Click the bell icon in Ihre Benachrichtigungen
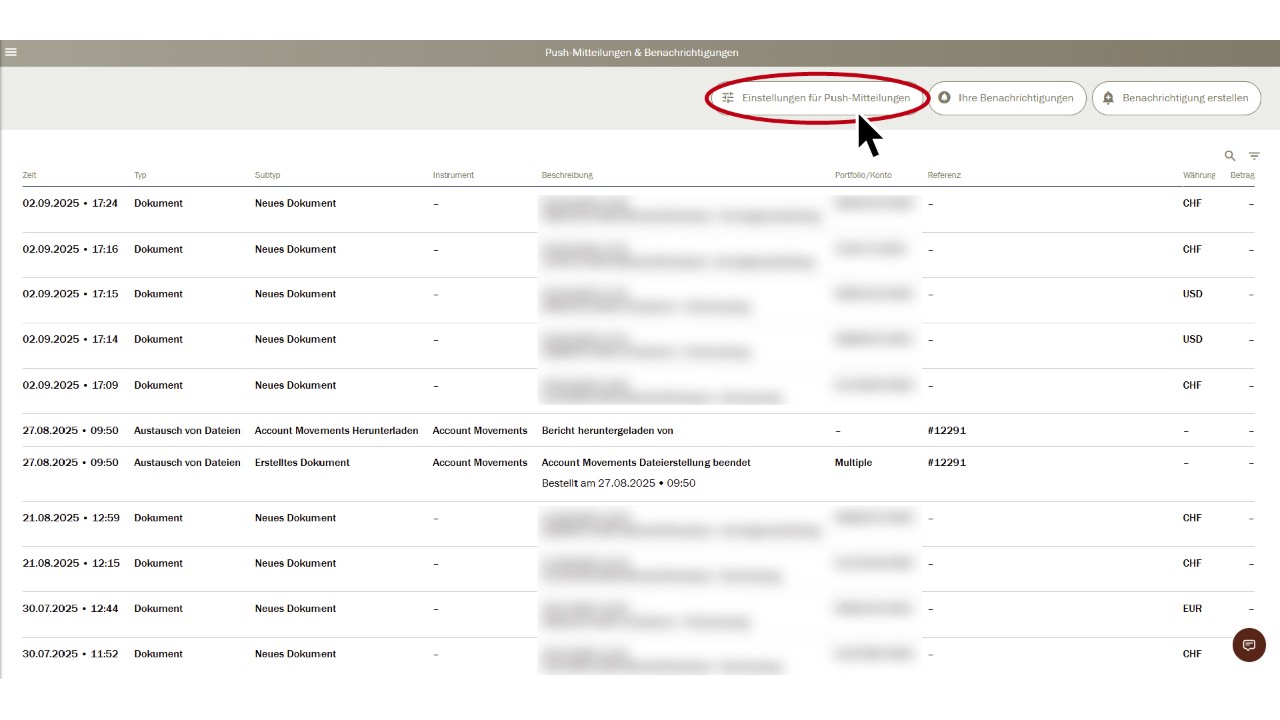1280x720 pixels. (x=945, y=98)
